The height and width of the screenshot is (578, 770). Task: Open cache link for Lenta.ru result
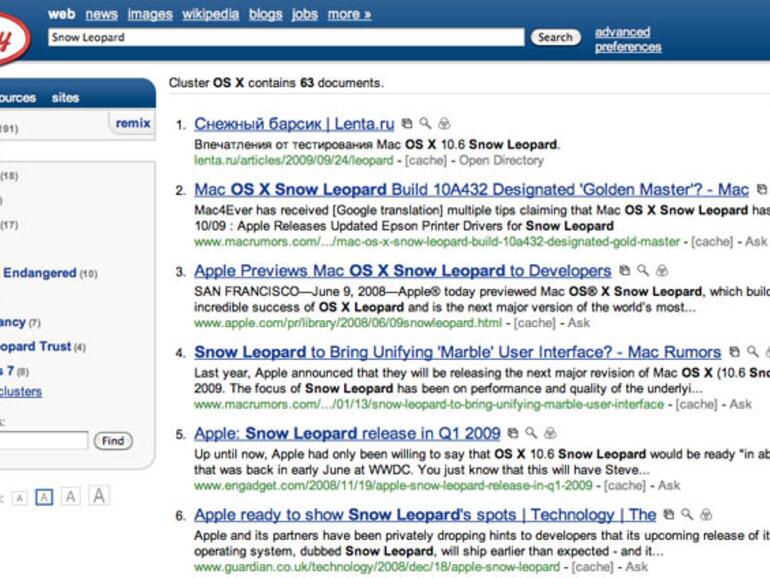click(426, 161)
